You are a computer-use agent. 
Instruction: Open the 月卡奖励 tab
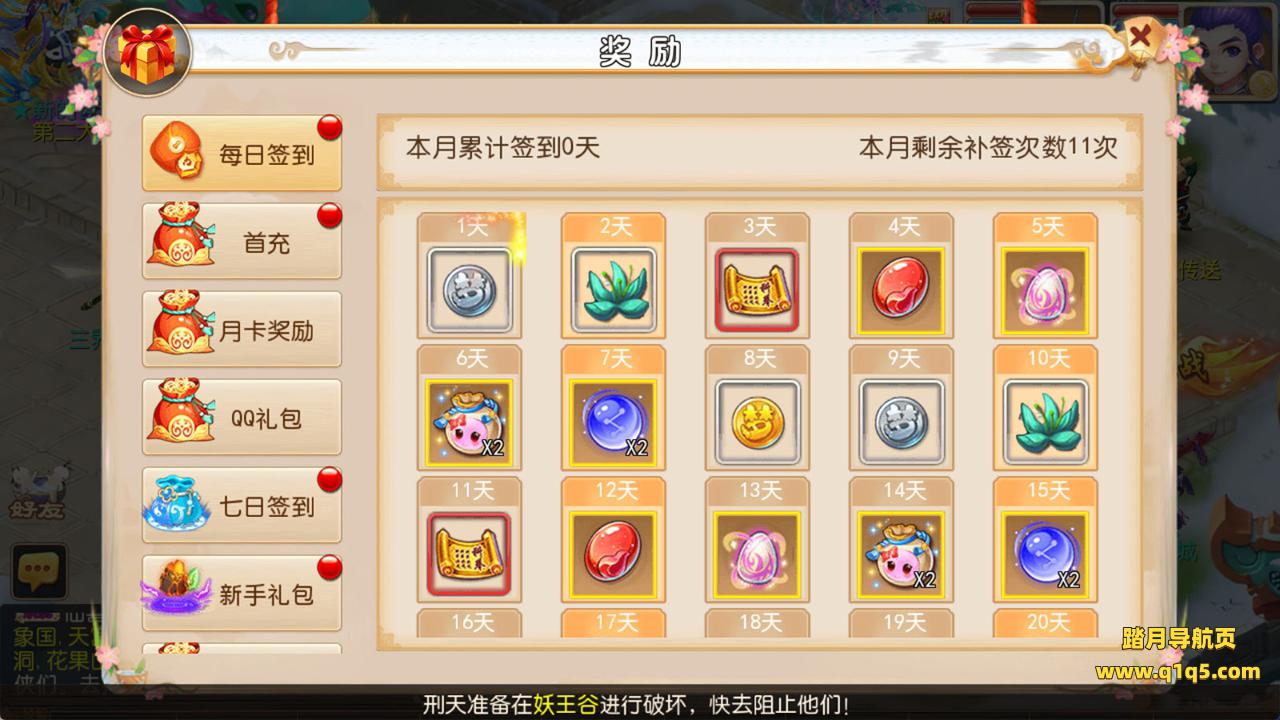click(242, 330)
